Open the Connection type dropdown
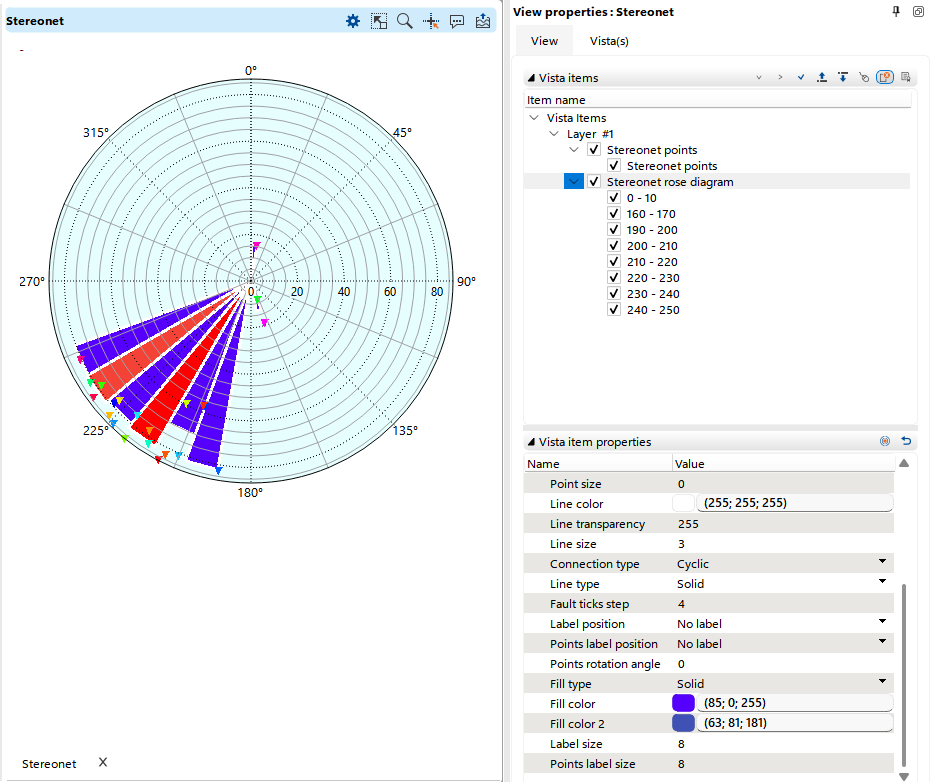This screenshot has height=782, width=935. pyautogui.click(x=880, y=563)
